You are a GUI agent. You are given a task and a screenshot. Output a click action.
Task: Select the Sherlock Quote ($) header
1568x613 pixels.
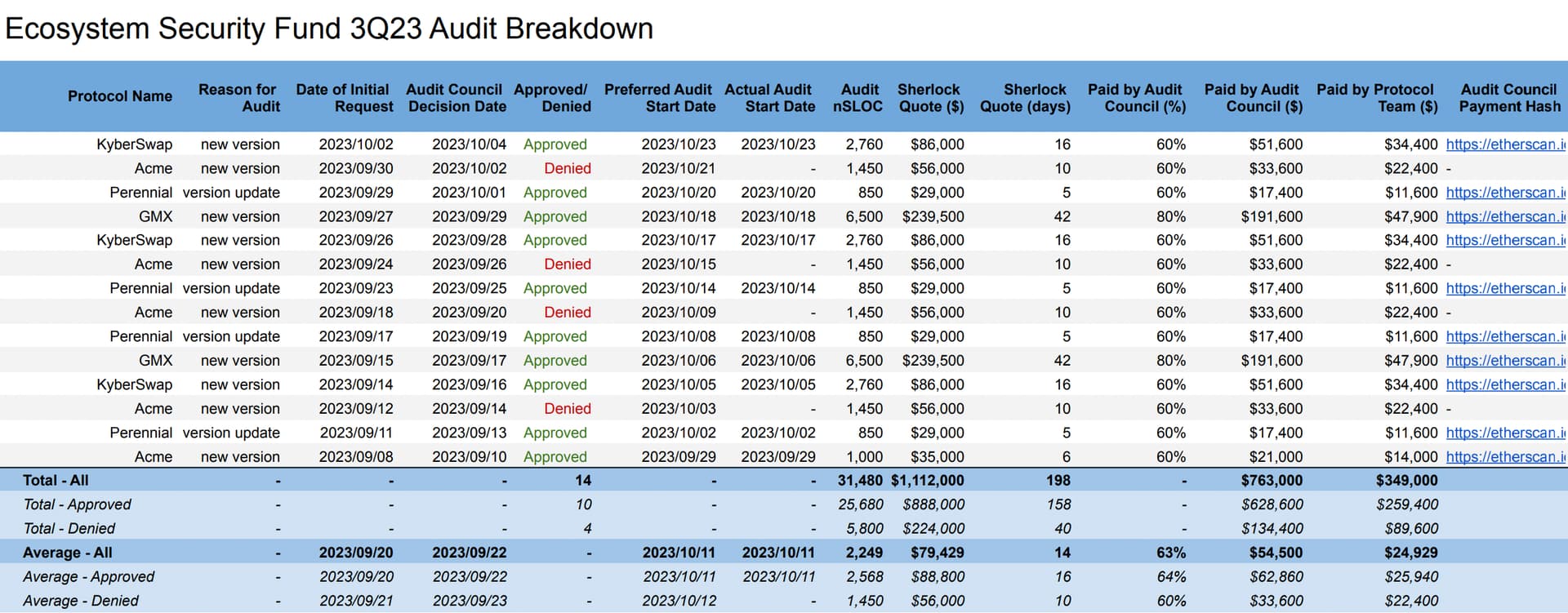931,98
